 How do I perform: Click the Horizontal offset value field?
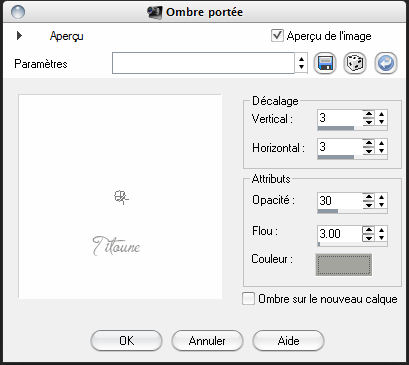(x=339, y=147)
